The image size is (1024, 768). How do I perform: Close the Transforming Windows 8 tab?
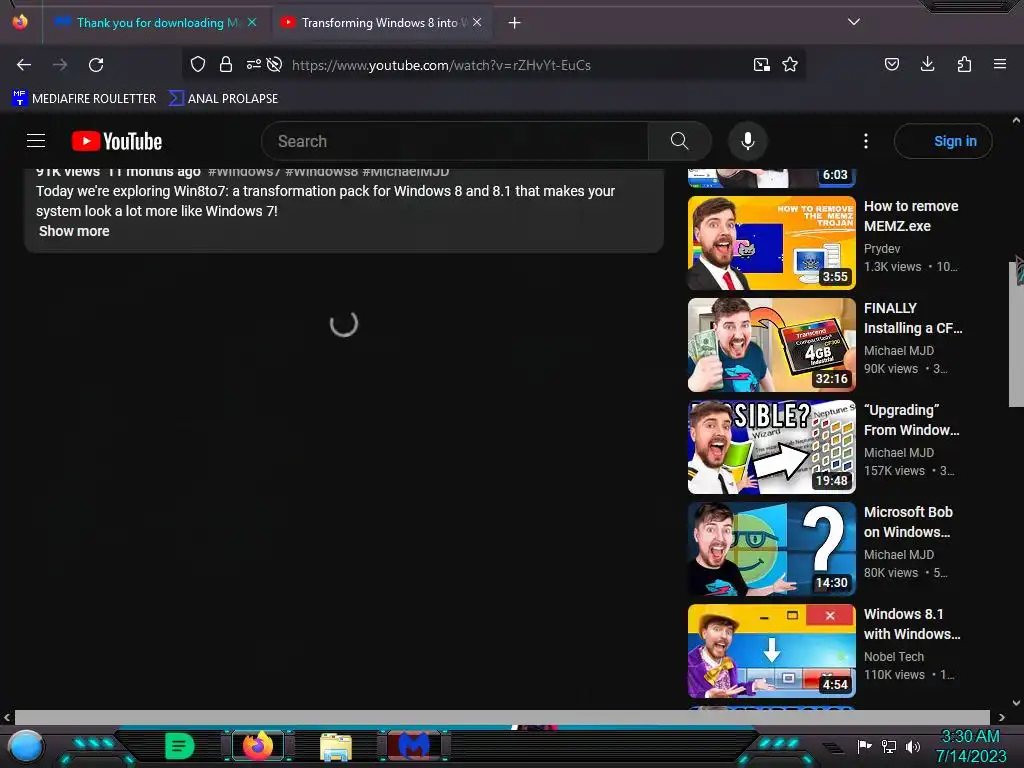click(477, 22)
